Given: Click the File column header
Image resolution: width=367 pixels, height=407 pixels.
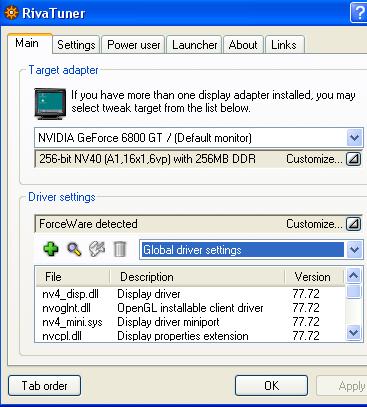Looking at the screenshot, I should pyautogui.click(x=73, y=277).
